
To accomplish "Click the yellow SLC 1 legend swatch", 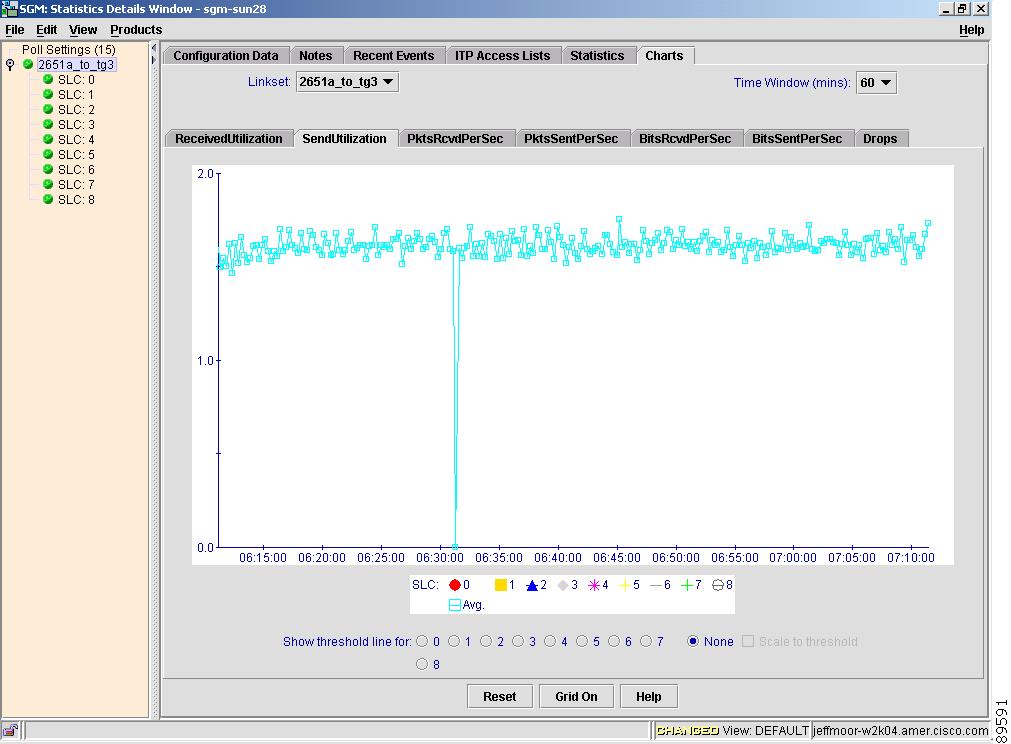I will point(501,585).
